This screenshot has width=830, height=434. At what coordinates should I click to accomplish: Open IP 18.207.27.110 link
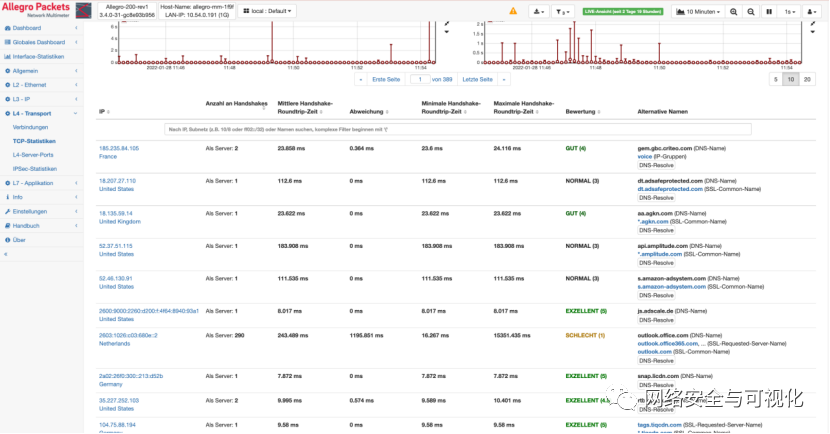(117, 181)
